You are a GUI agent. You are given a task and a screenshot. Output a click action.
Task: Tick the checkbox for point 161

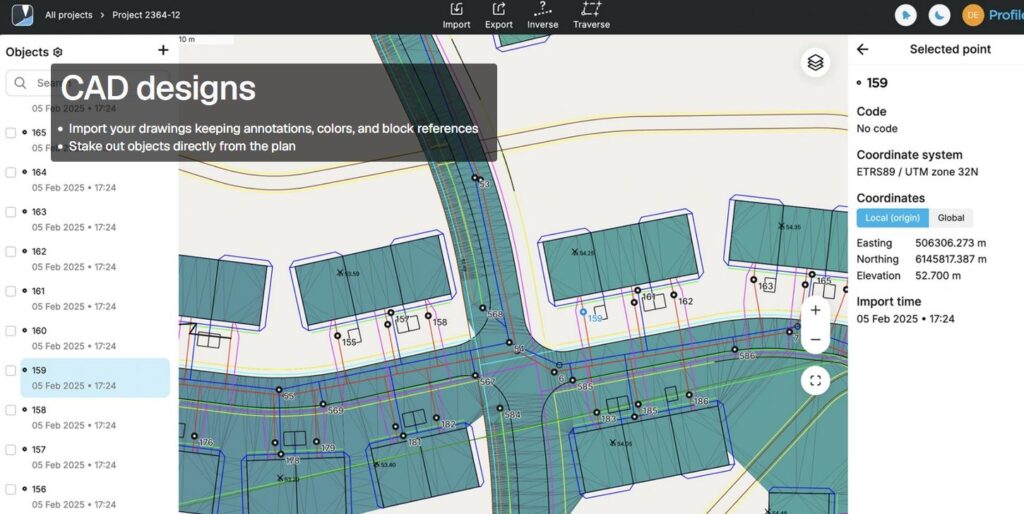coord(11,291)
